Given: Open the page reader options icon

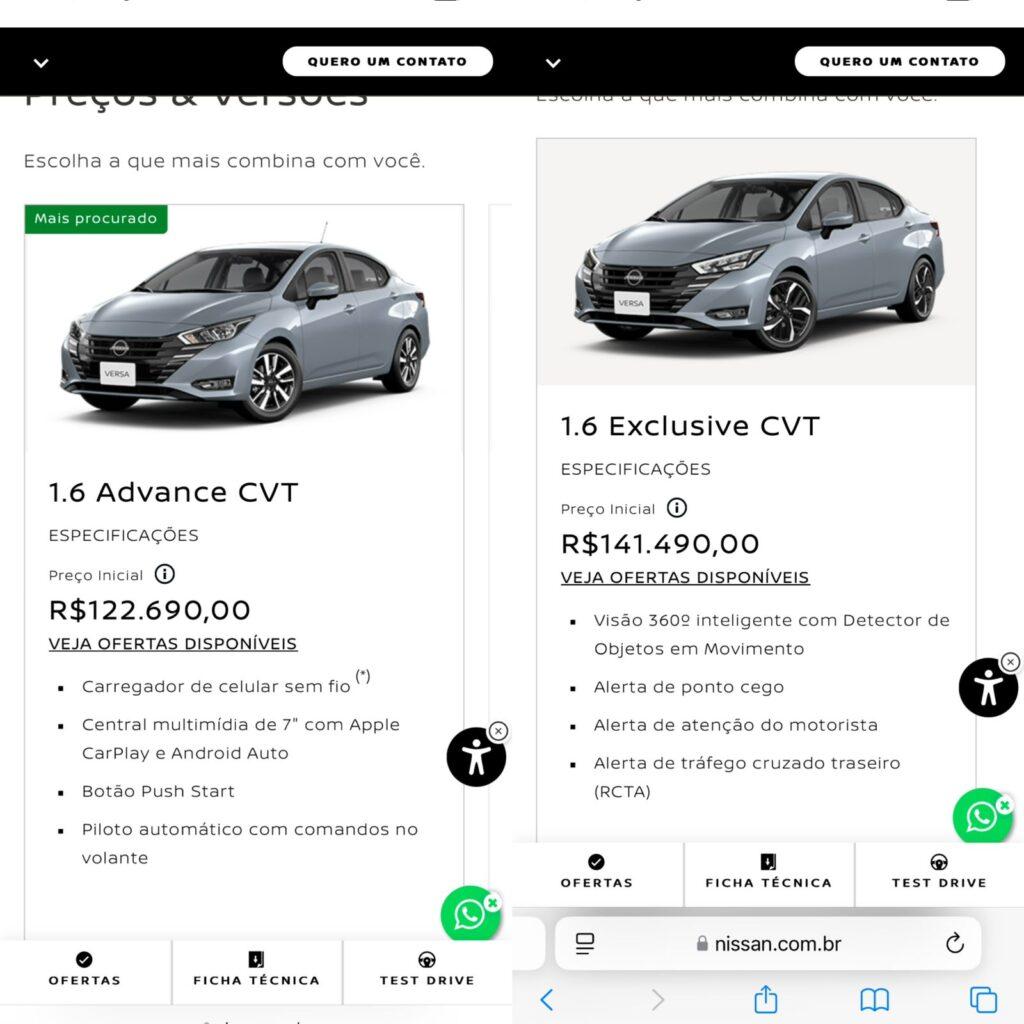Looking at the screenshot, I should [585, 943].
